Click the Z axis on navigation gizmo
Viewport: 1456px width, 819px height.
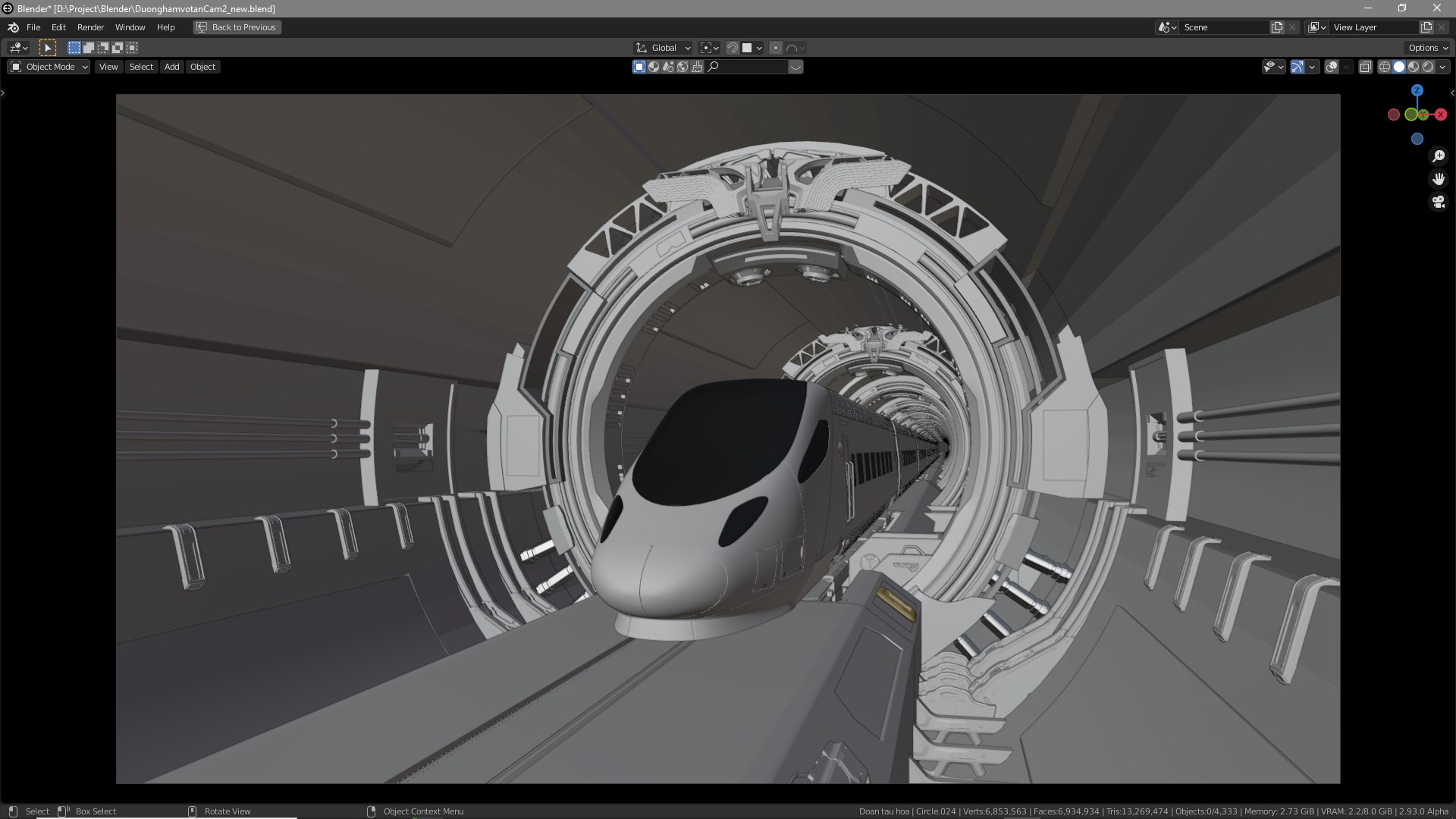pos(1417,90)
